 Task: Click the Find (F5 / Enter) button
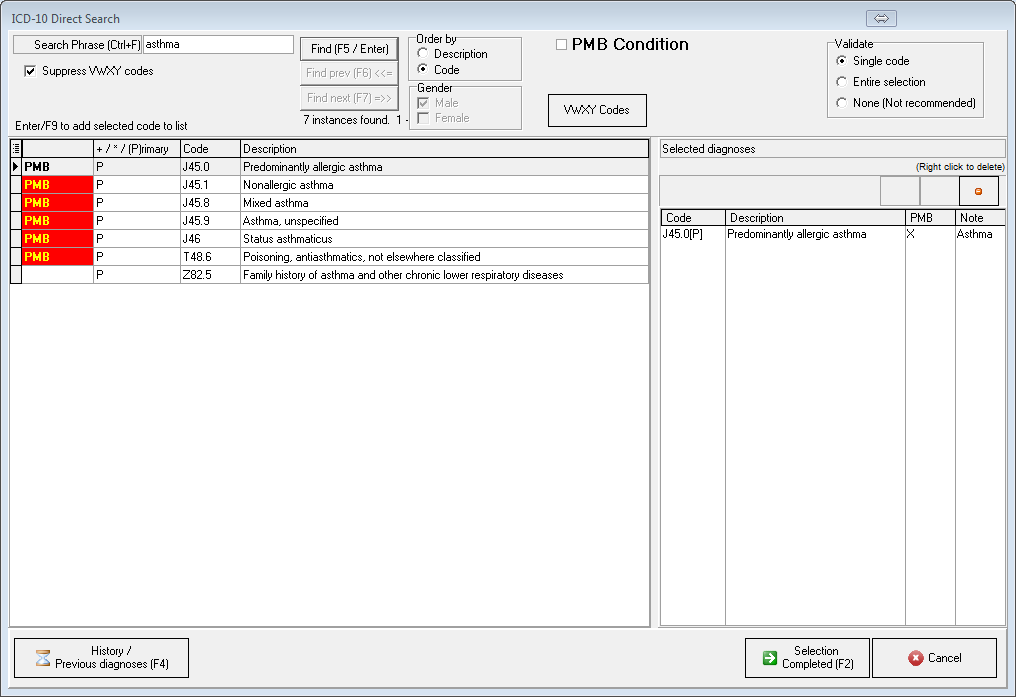pos(349,49)
